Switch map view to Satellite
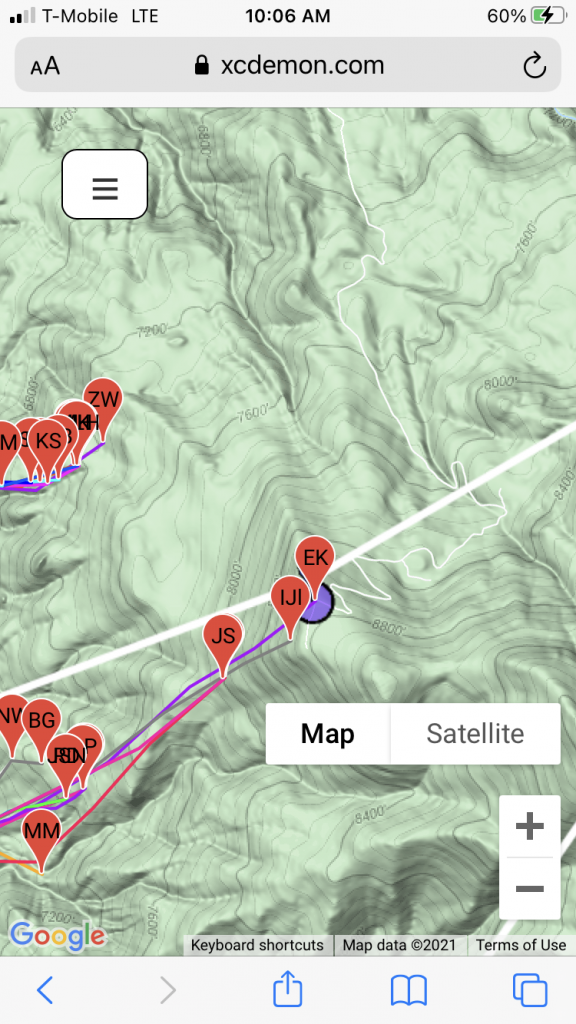The width and height of the screenshot is (576, 1024). pyautogui.click(x=475, y=733)
